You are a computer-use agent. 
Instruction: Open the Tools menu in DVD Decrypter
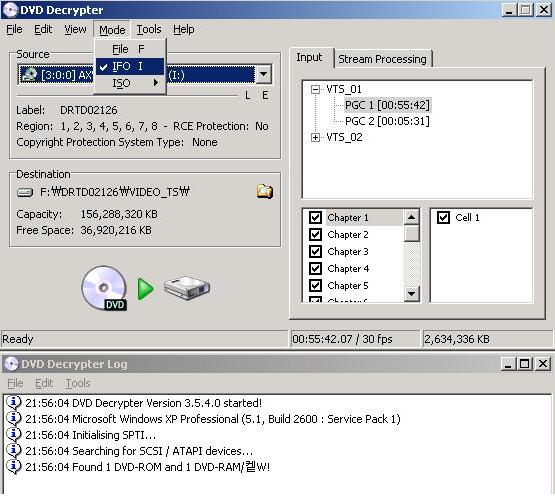tap(149, 29)
